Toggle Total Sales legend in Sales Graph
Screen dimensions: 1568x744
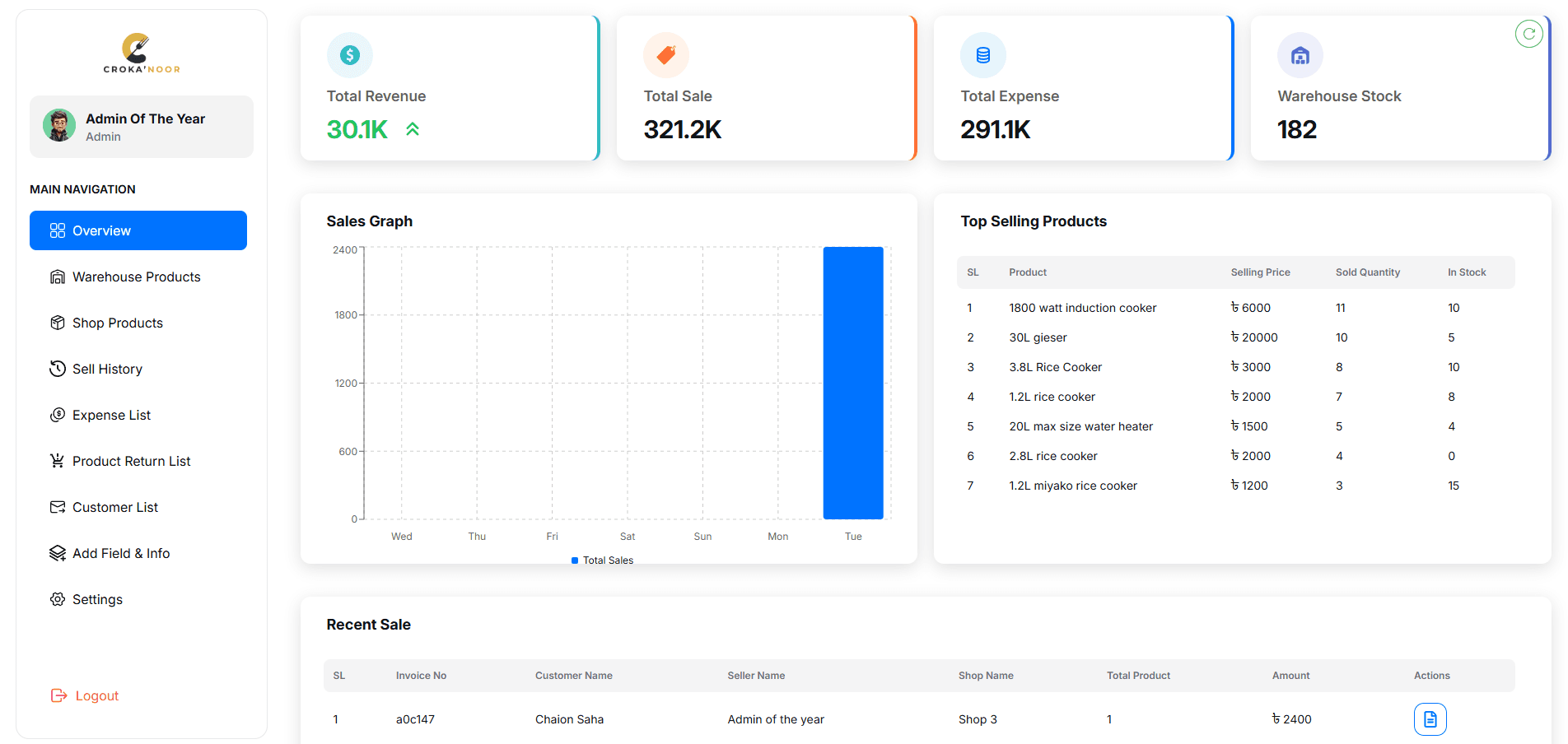(602, 560)
